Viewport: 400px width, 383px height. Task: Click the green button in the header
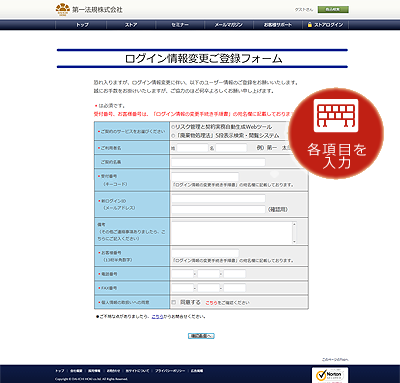click(333, 9)
